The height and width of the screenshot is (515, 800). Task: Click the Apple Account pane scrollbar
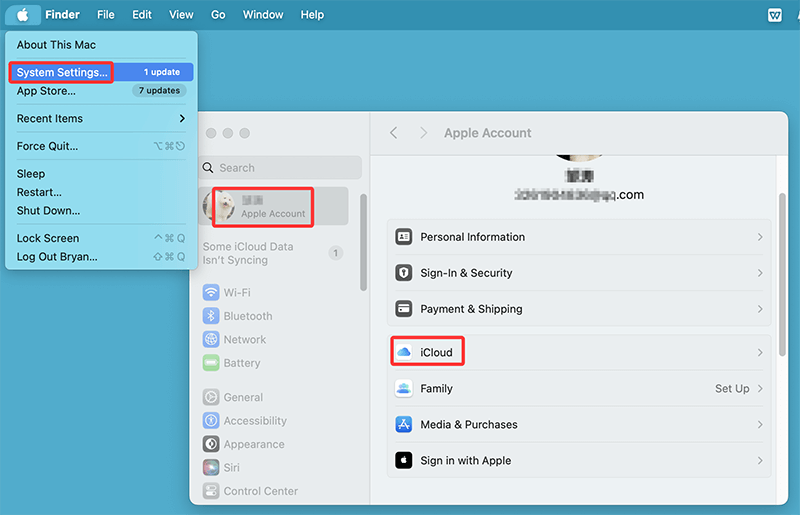coord(782,274)
